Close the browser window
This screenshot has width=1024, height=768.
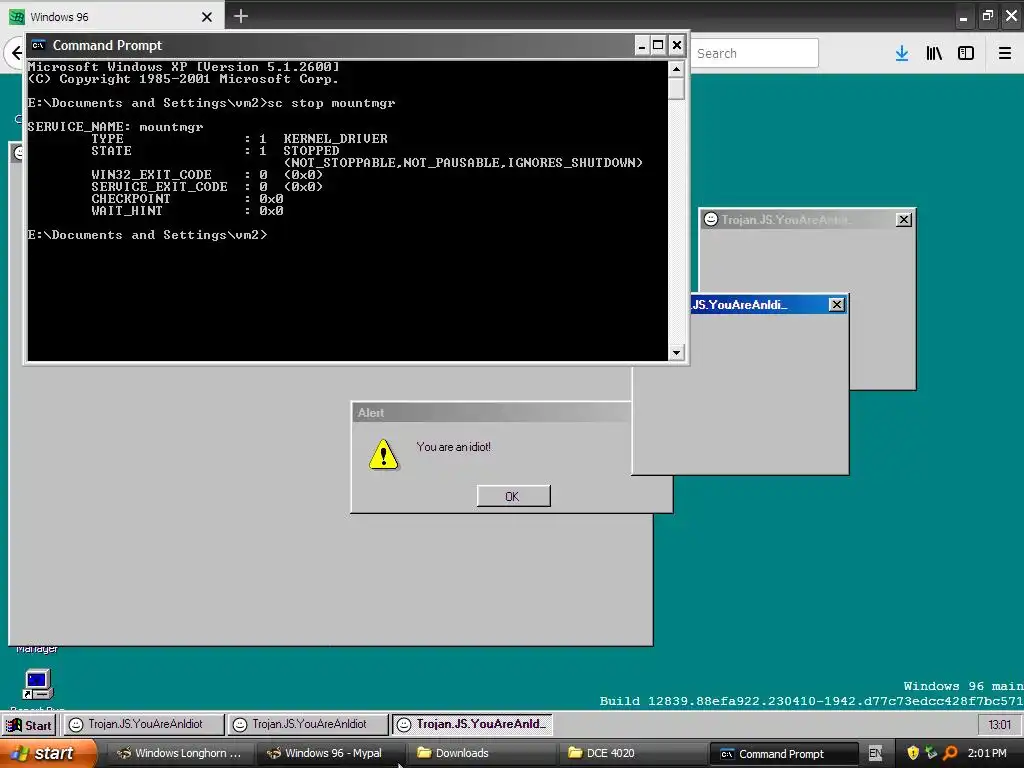click(x=1011, y=16)
